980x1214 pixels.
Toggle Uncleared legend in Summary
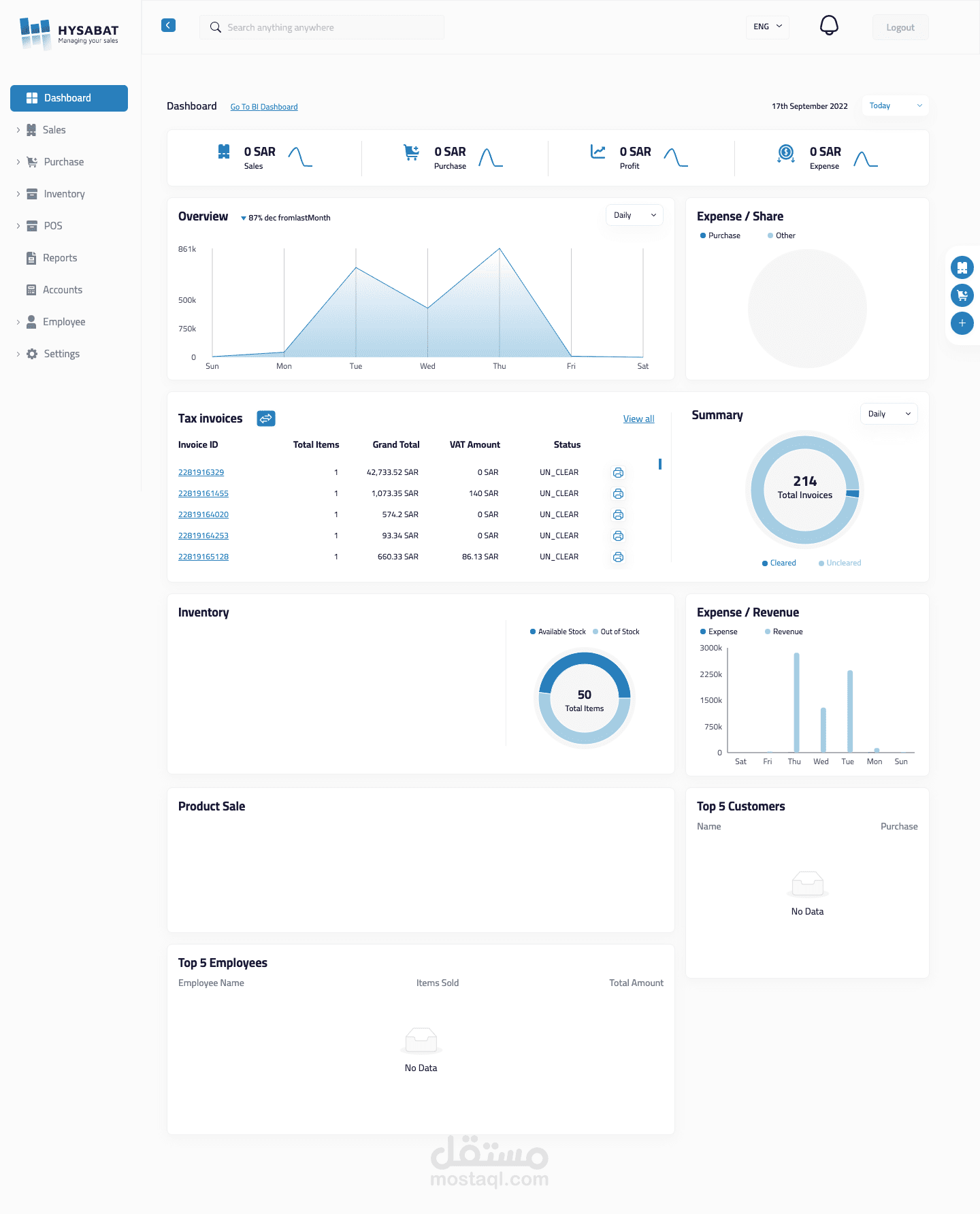pos(840,563)
